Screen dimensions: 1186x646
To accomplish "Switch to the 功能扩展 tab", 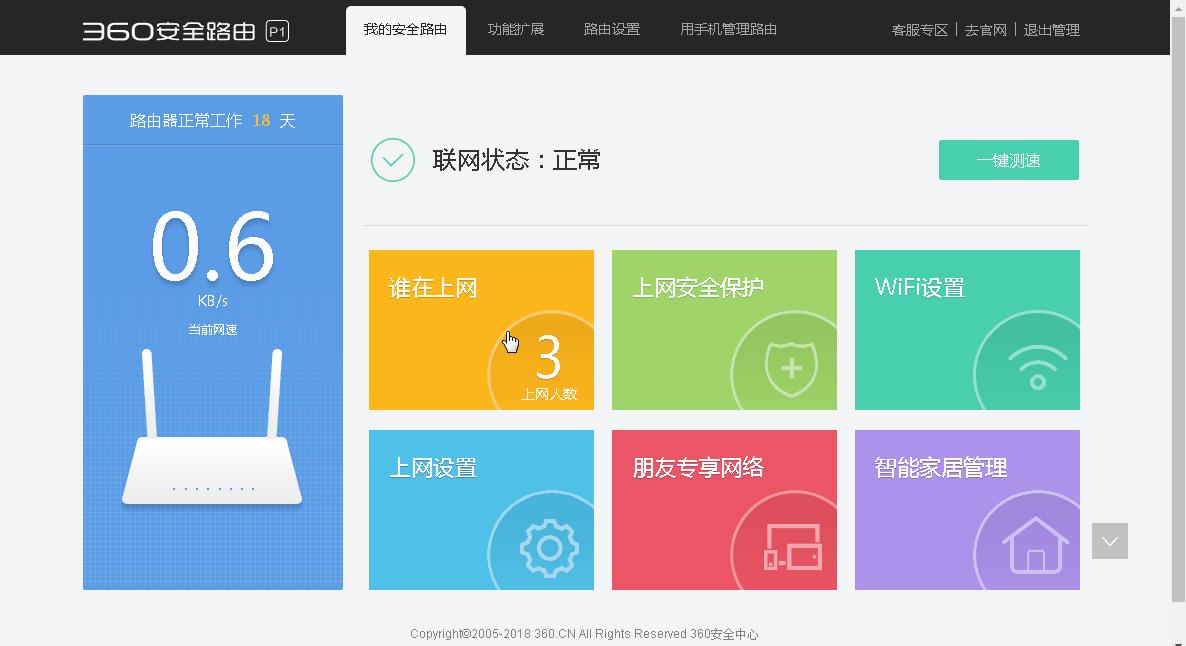I will click(516, 29).
